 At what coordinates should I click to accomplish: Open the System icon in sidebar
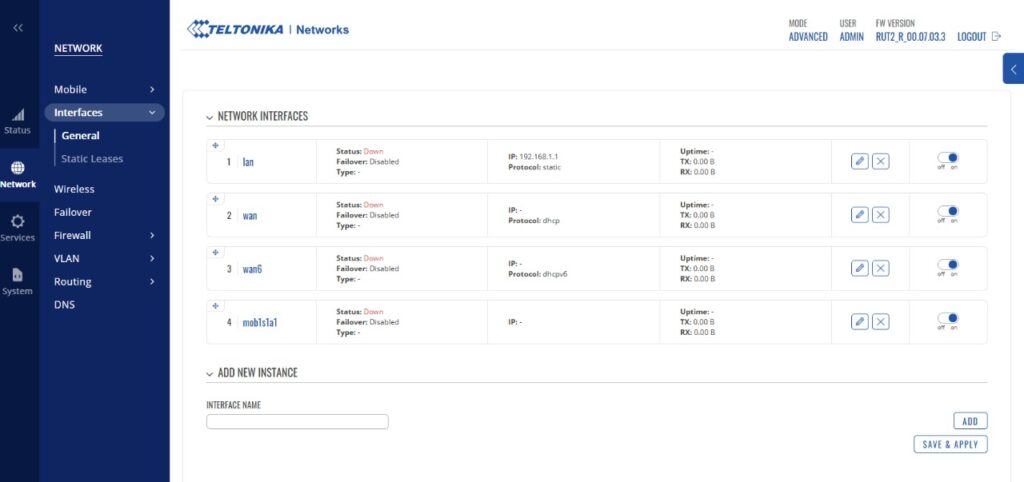(x=18, y=276)
